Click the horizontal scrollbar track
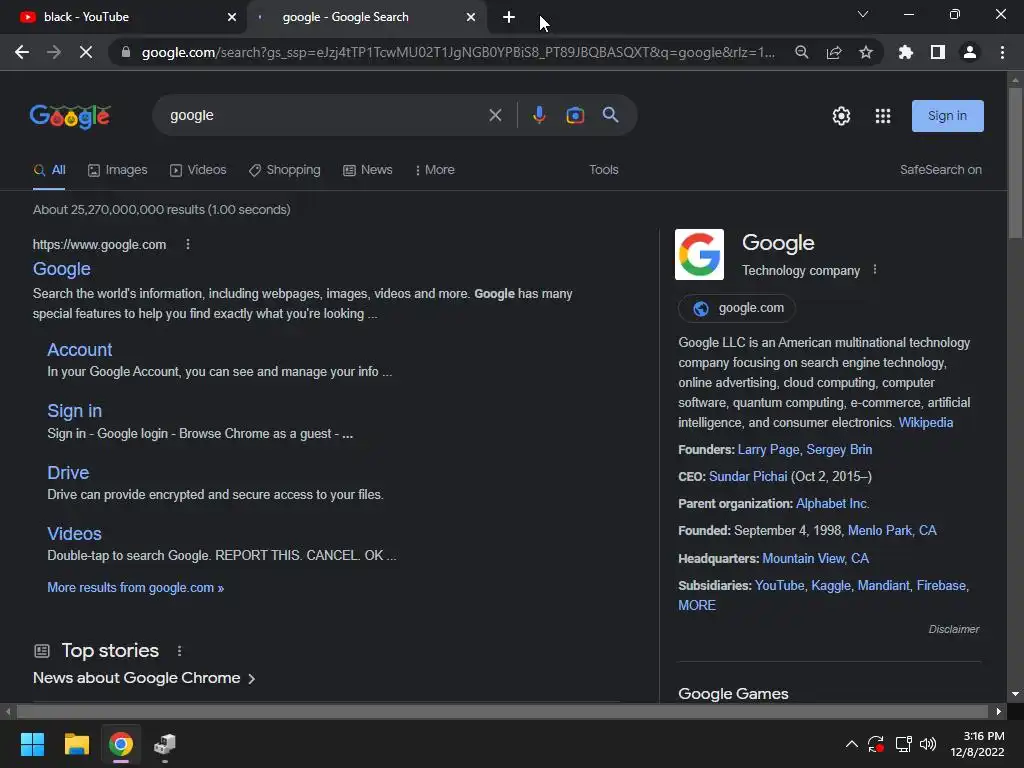Image resolution: width=1024 pixels, height=768 pixels. (x=502, y=711)
